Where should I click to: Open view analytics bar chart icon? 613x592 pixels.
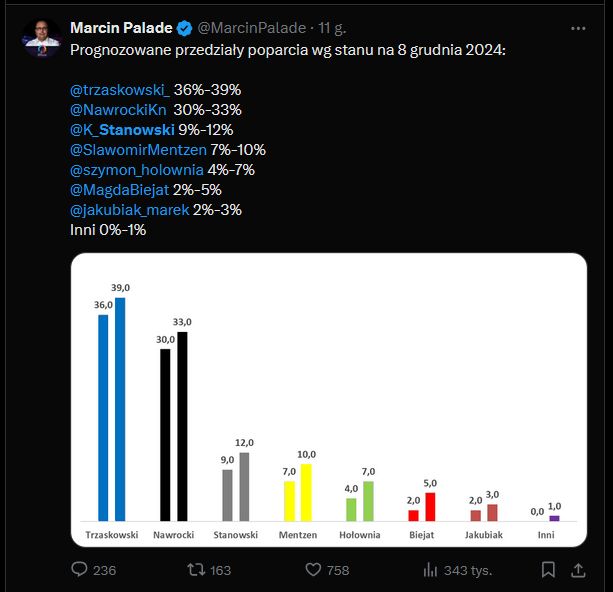click(430, 570)
